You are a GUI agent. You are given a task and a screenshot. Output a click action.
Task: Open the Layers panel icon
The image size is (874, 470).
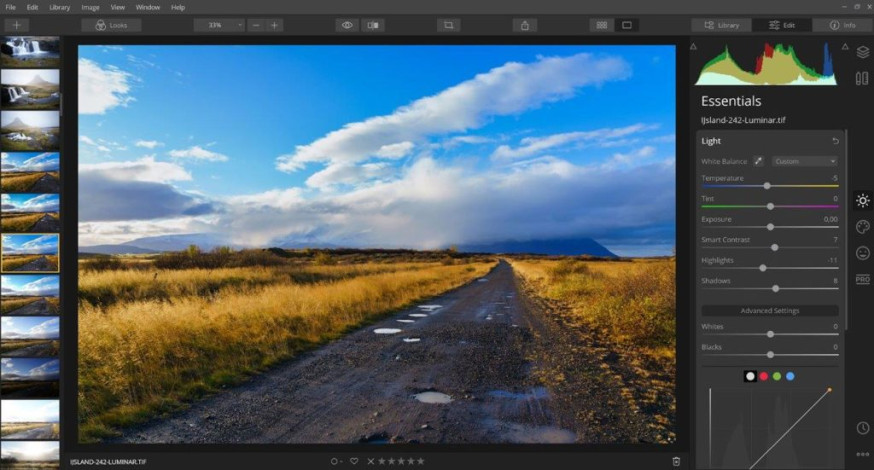pyautogui.click(x=862, y=52)
